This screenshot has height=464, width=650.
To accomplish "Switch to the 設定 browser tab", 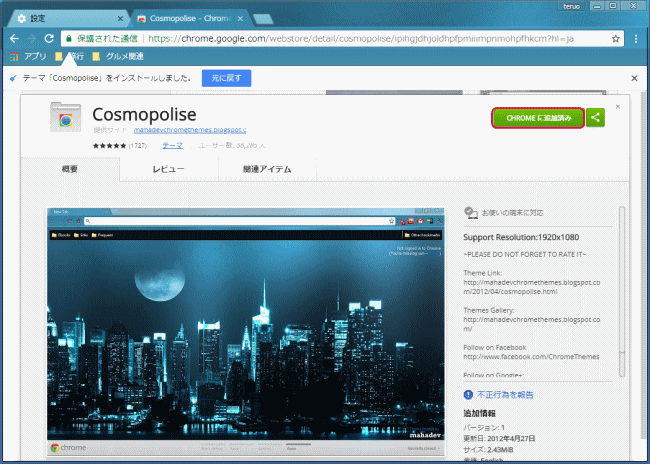I will (x=68, y=18).
